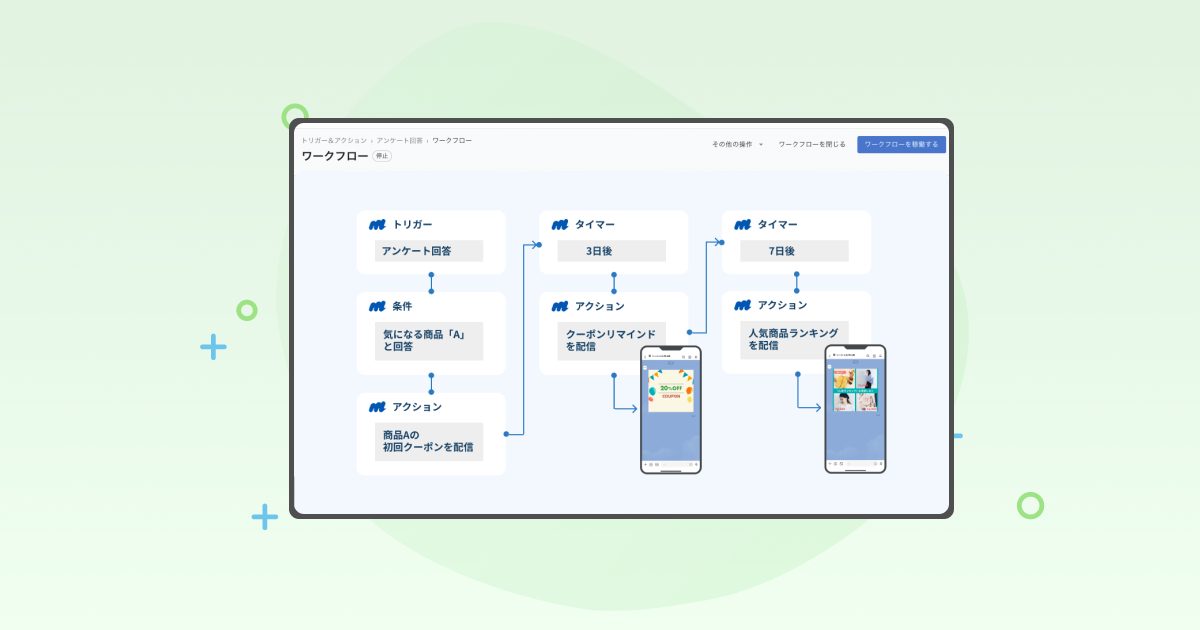The image size is (1200, 630).
Task: Select 商品Aの初回クーポンを配信 action
Action: tap(429, 441)
